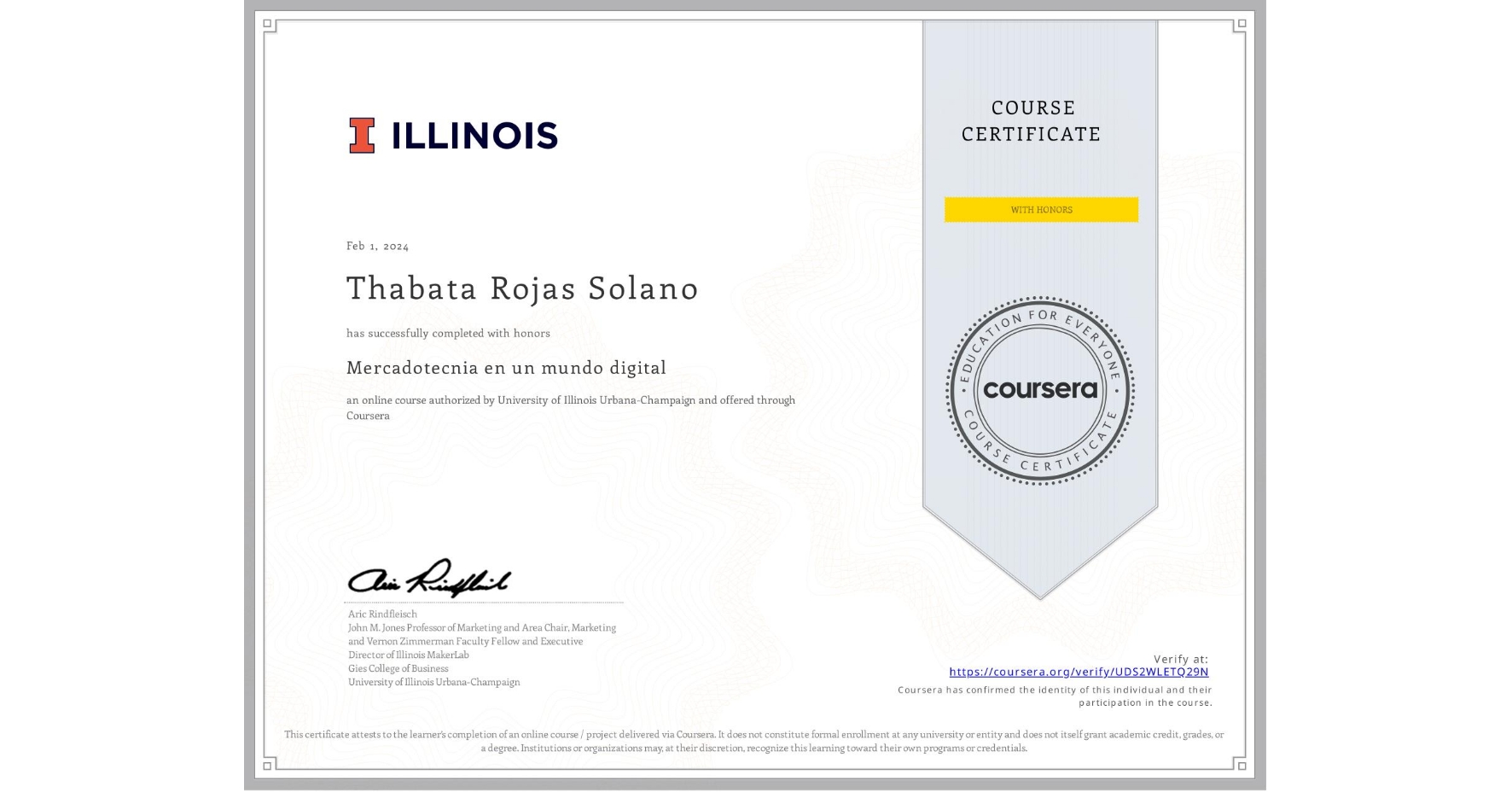Click the Illinois block I logo
The width and height of the screenshot is (1512, 792).
coord(362,136)
